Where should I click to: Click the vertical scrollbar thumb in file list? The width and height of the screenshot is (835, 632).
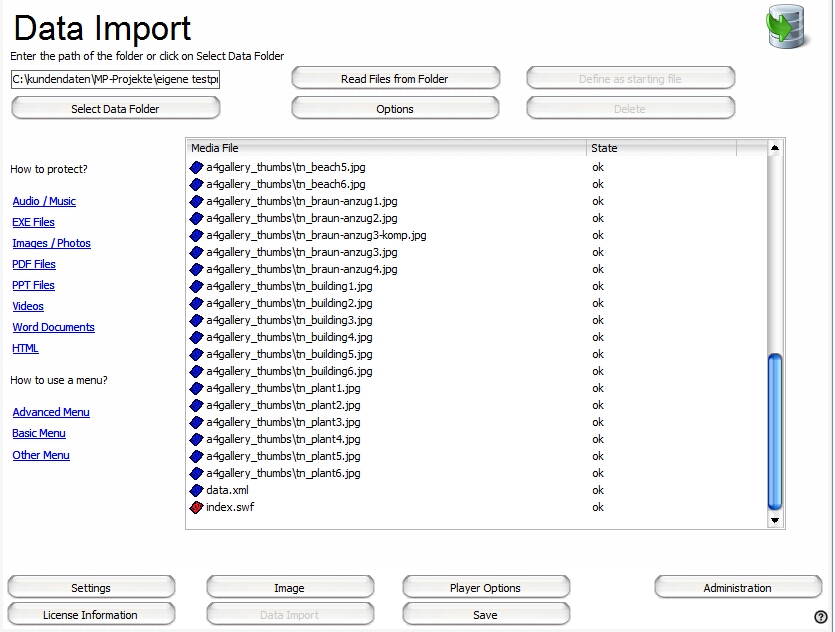coord(774,430)
